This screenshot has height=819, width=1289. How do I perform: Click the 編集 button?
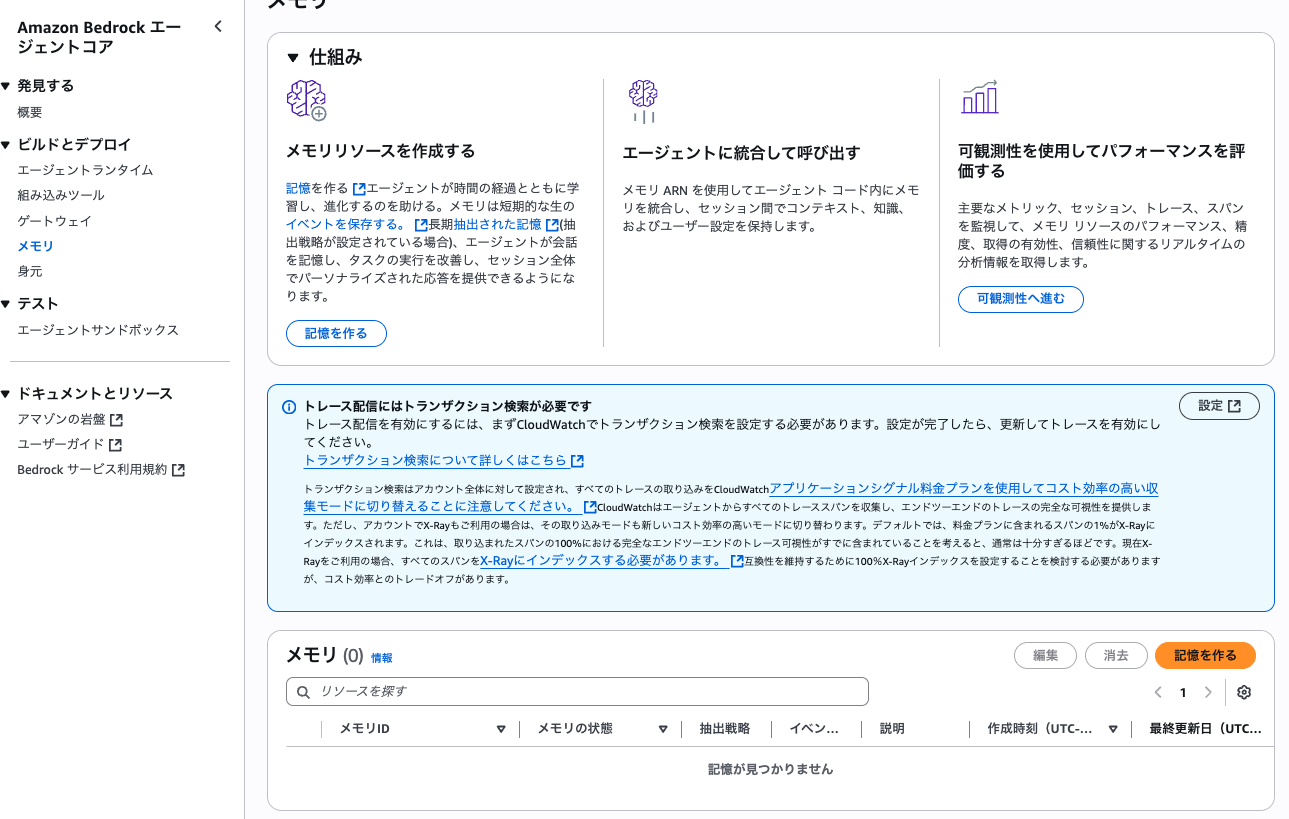tap(1045, 655)
